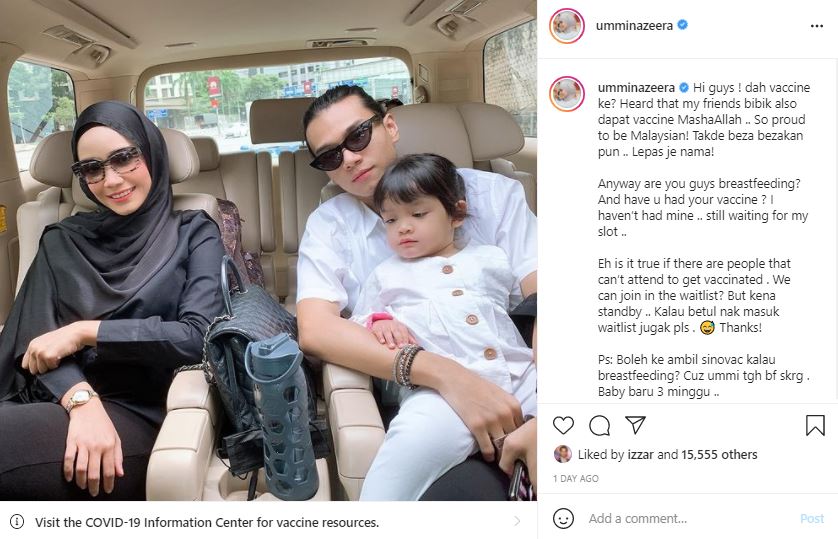
Task: Click the Post comment button
Action: 812,518
